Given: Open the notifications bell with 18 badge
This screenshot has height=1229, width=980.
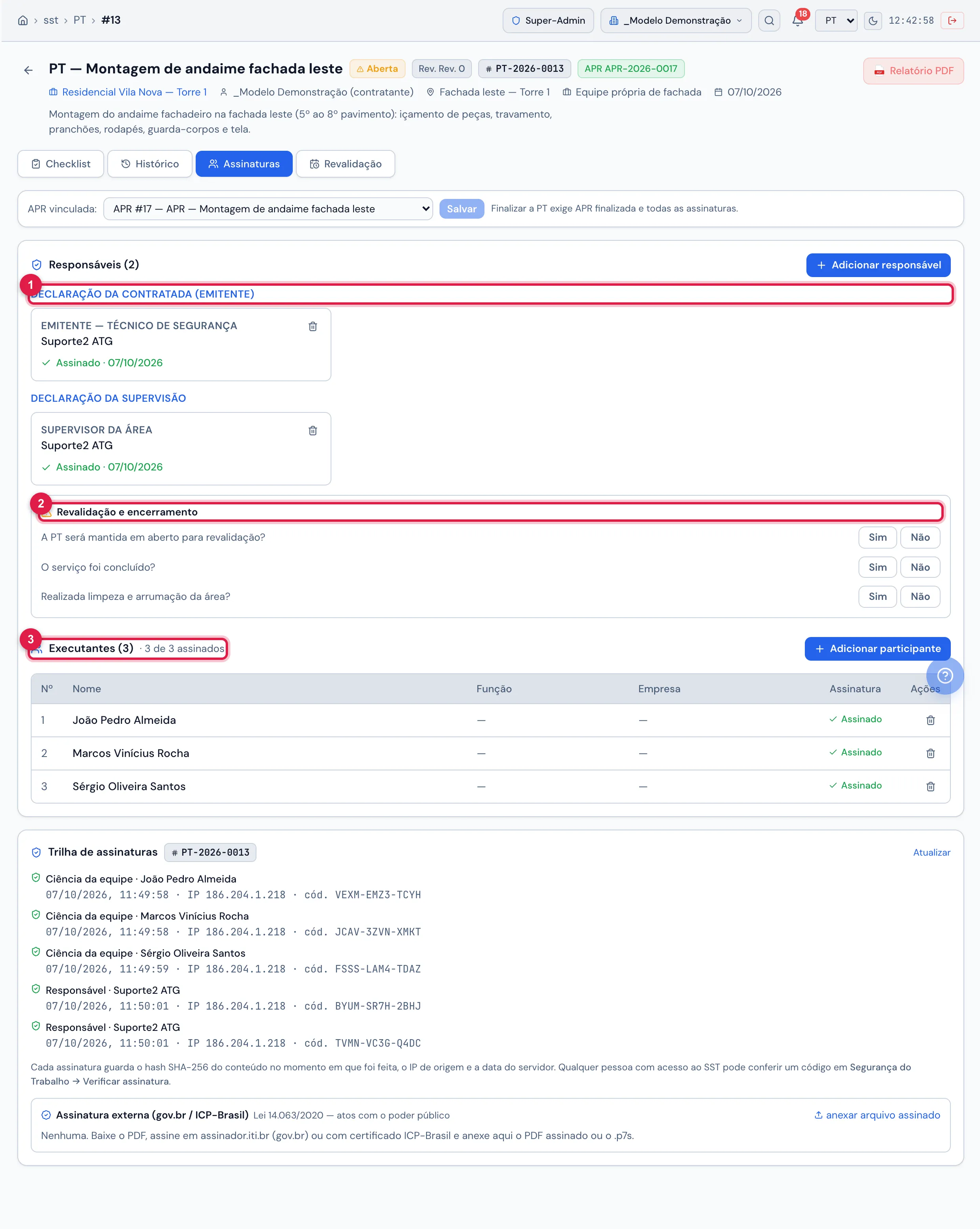Looking at the screenshot, I should pos(798,21).
